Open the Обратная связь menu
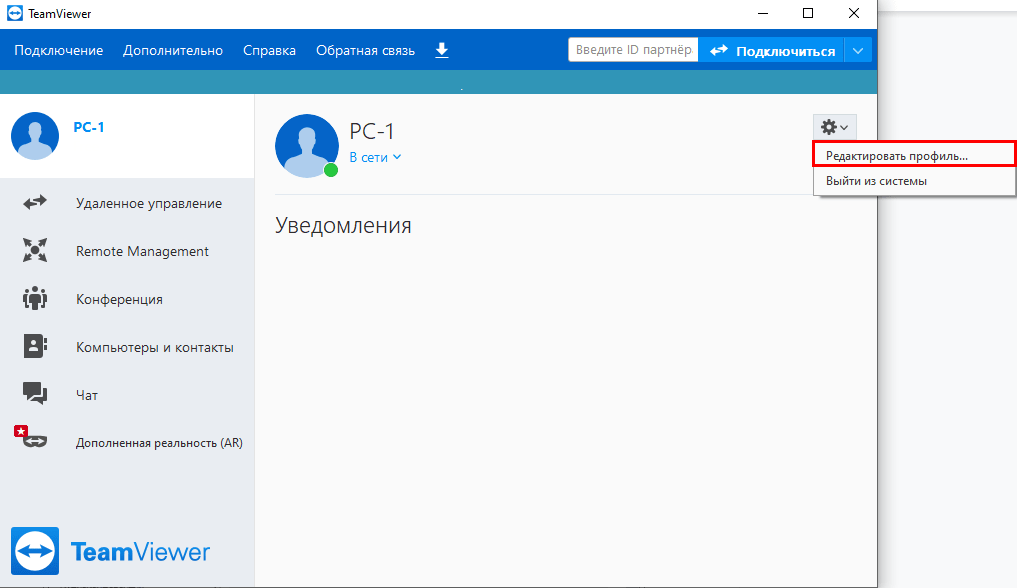Image resolution: width=1017 pixels, height=588 pixels. coord(365,51)
